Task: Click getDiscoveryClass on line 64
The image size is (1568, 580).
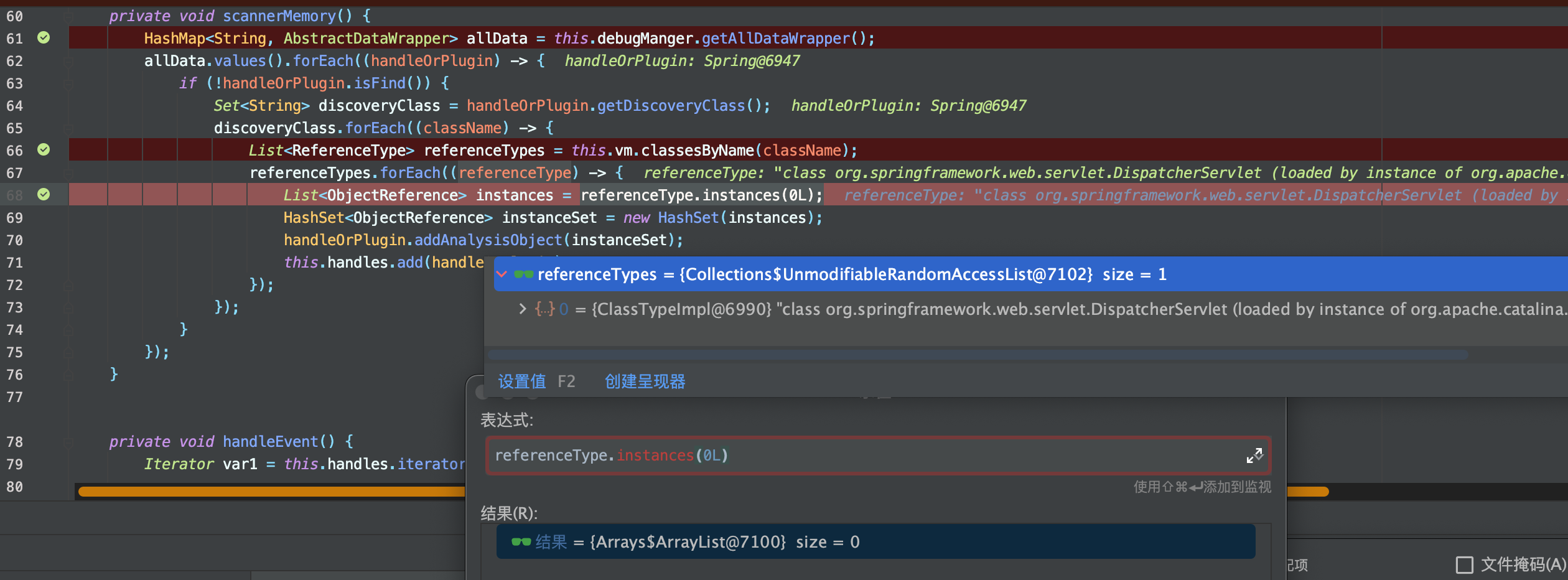Action: 671,106
